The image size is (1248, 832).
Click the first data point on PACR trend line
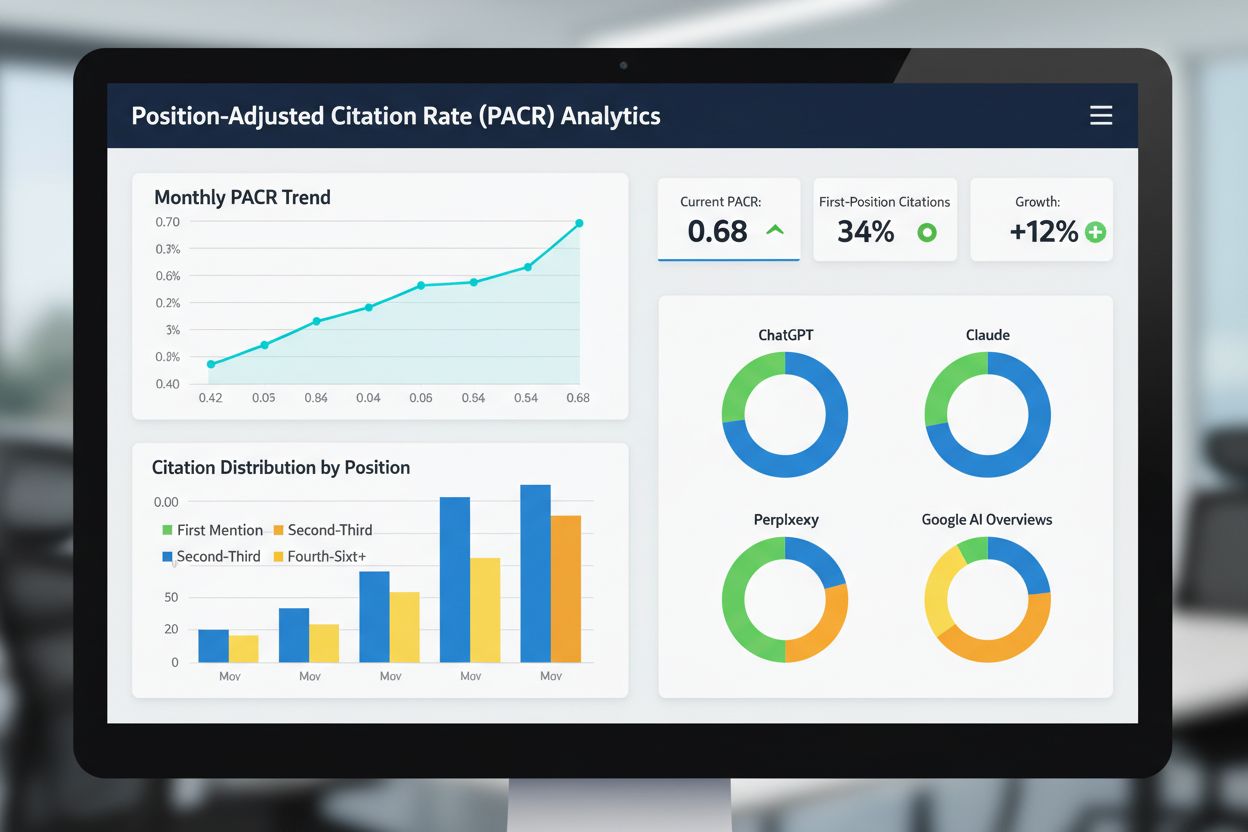(211, 364)
